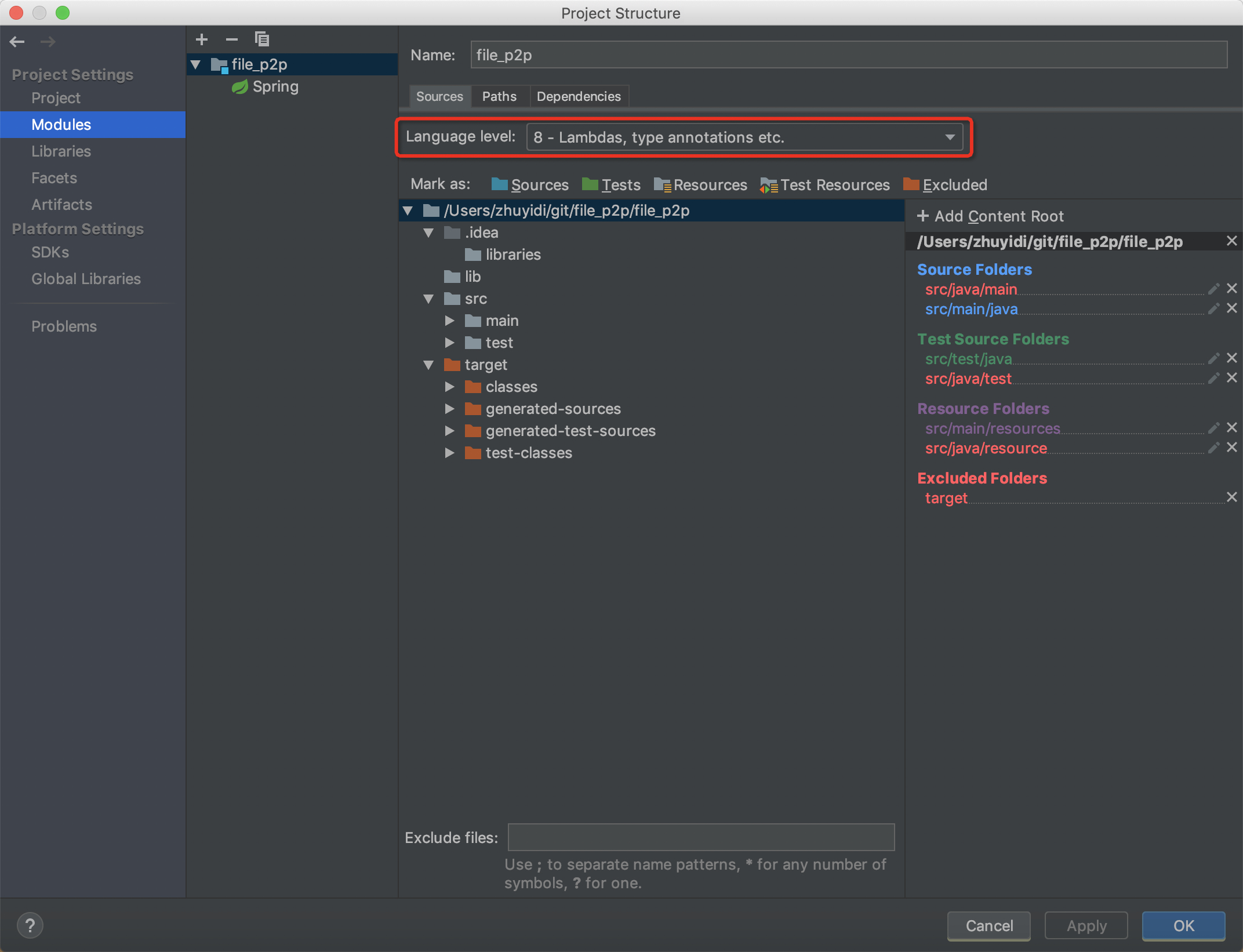Remove src/java/test from Source Folders
1243x952 pixels.
click(x=1232, y=379)
